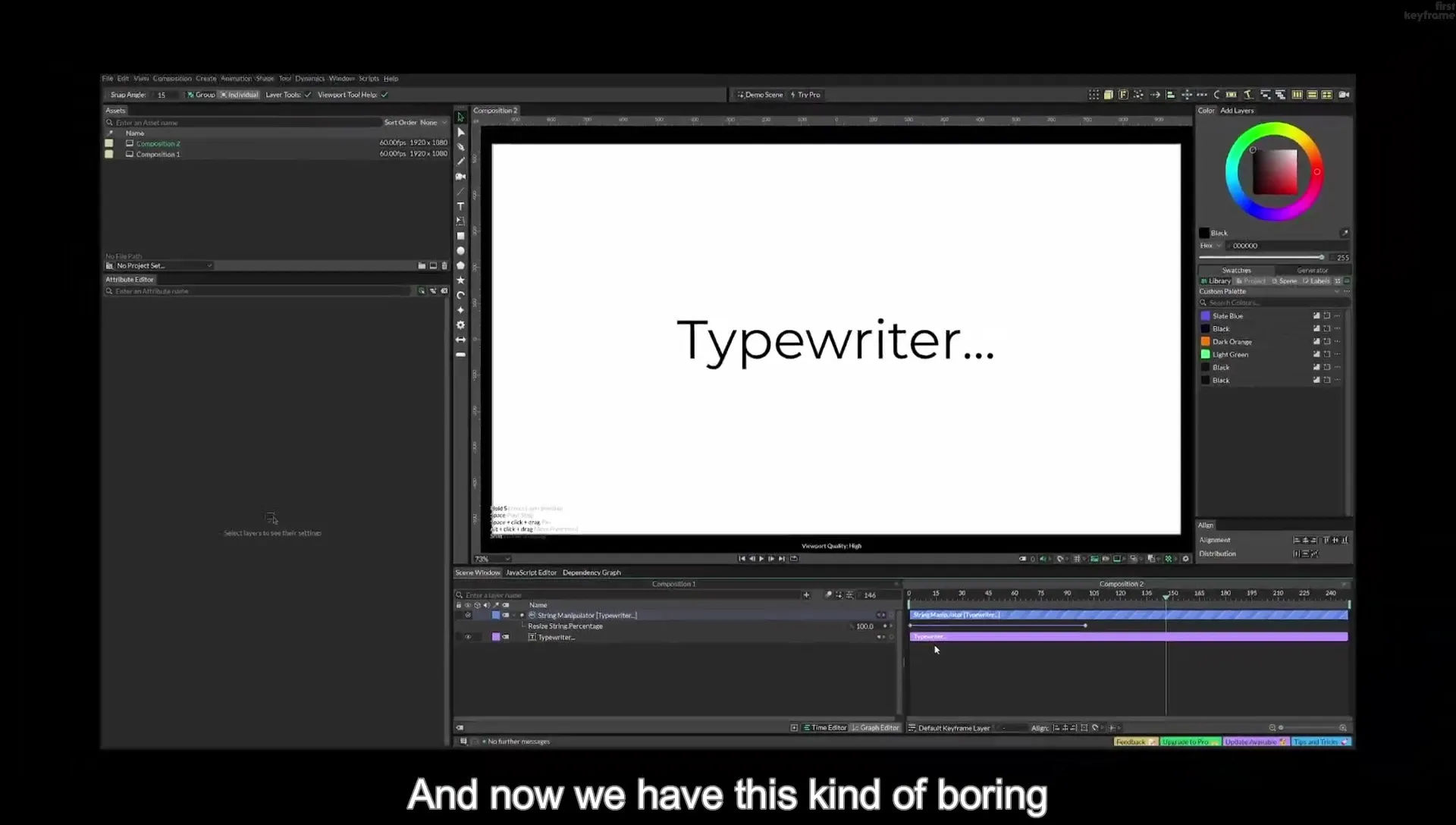The image size is (1456, 825).
Task: Open the No Project Set dropdown
Action: coord(159,266)
